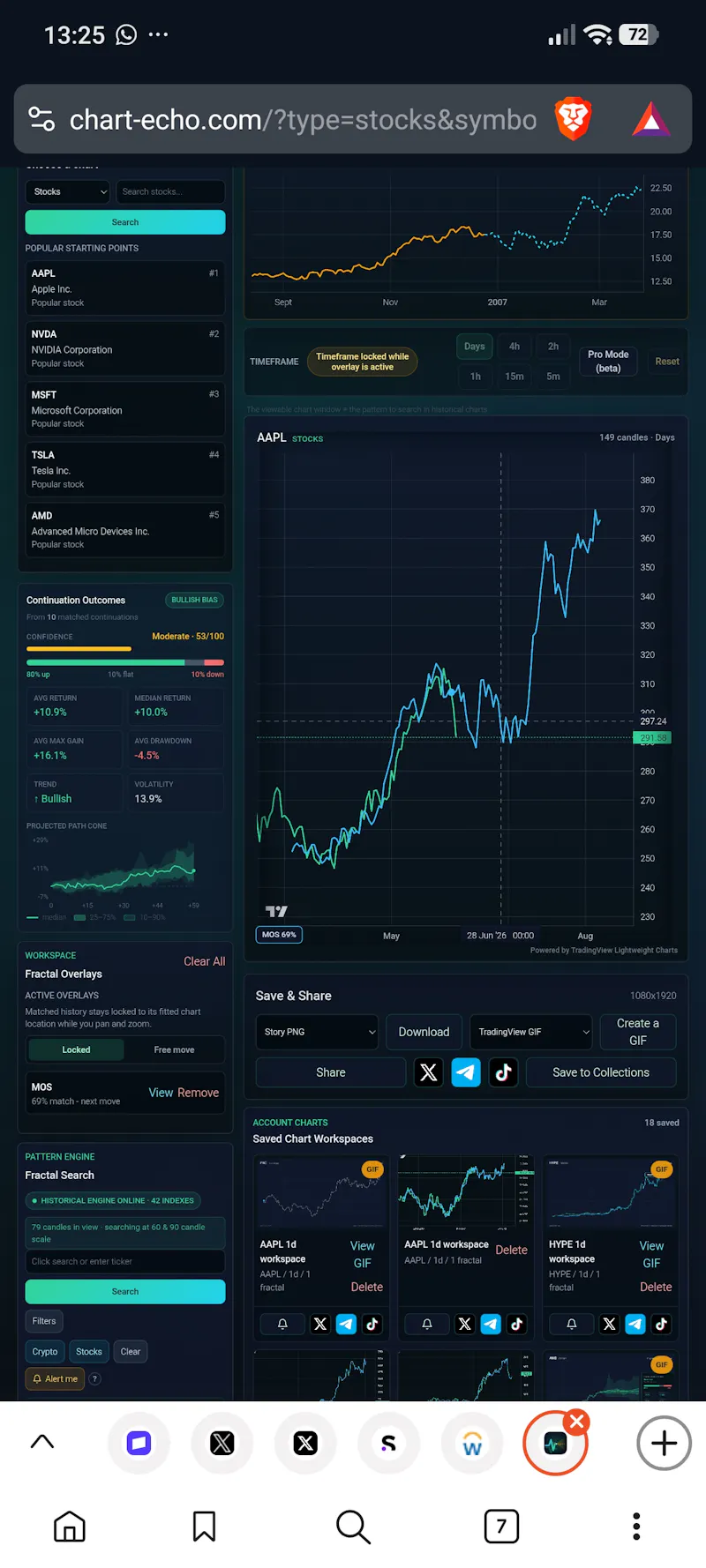Set alert bell on HYPE 1d workspace

[x=572, y=1324]
